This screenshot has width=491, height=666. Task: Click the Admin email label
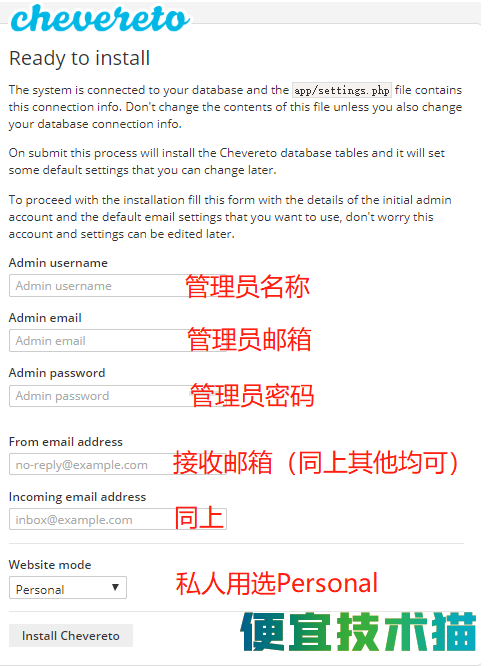pos(45,318)
